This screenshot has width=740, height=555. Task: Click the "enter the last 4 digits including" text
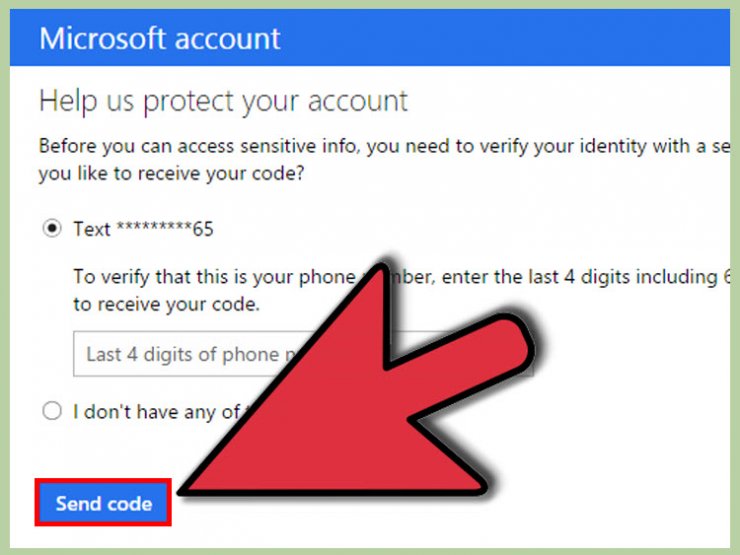click(x=580, y=277)
